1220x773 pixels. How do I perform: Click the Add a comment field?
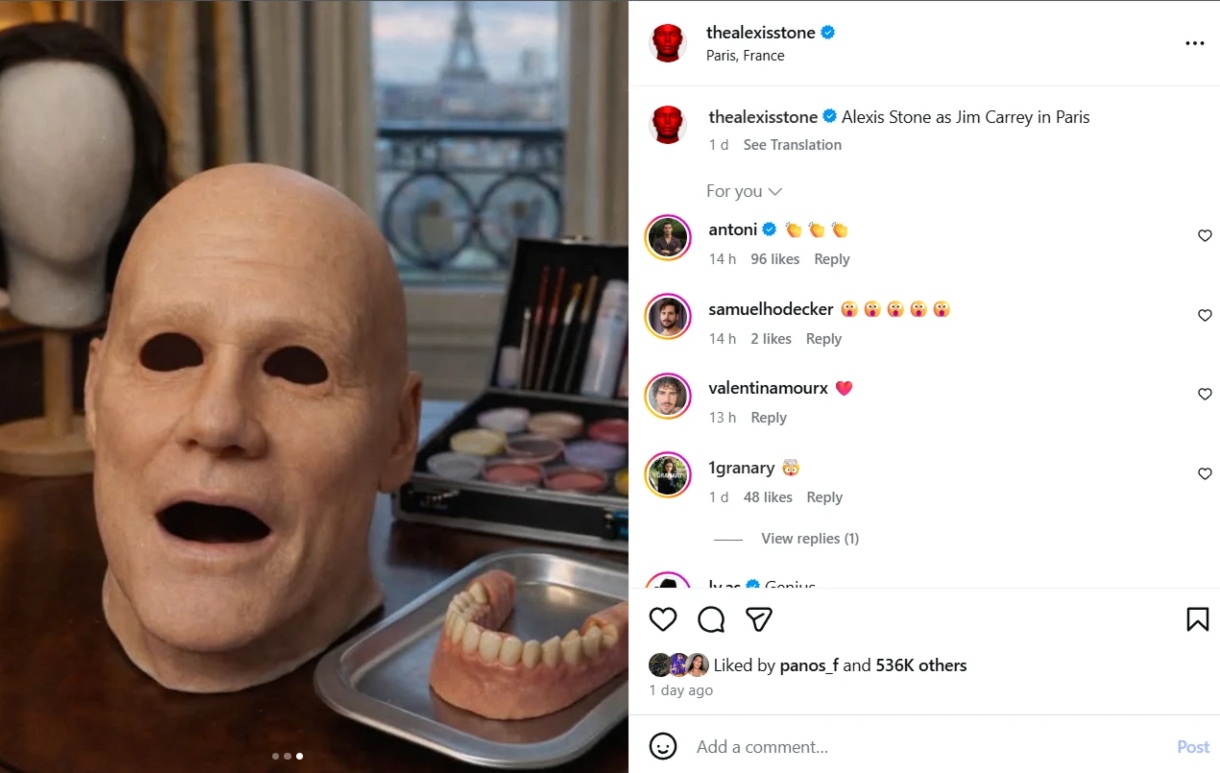[x=930, y=747]
